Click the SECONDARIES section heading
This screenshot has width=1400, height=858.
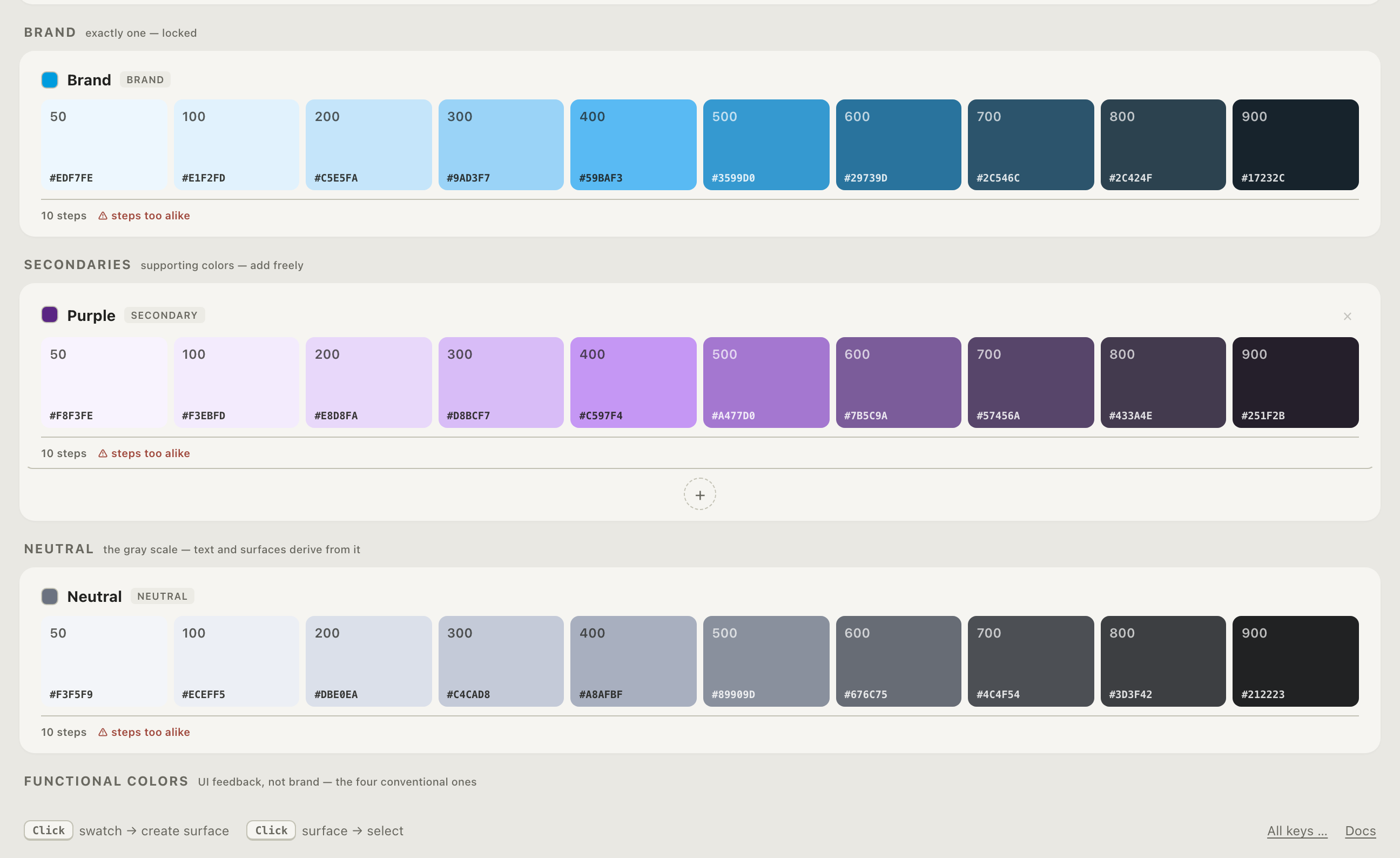click(77, 265)
